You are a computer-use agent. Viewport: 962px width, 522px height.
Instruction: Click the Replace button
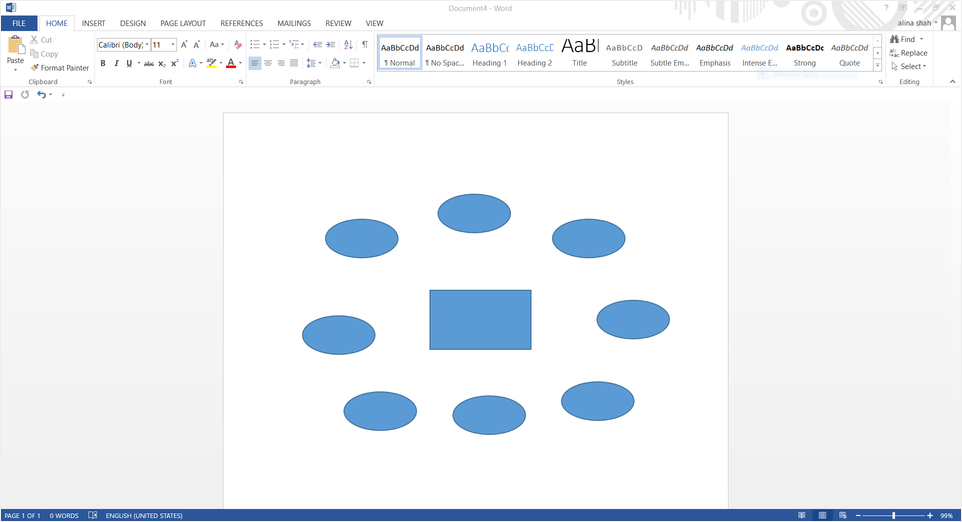tap(908, 53)
